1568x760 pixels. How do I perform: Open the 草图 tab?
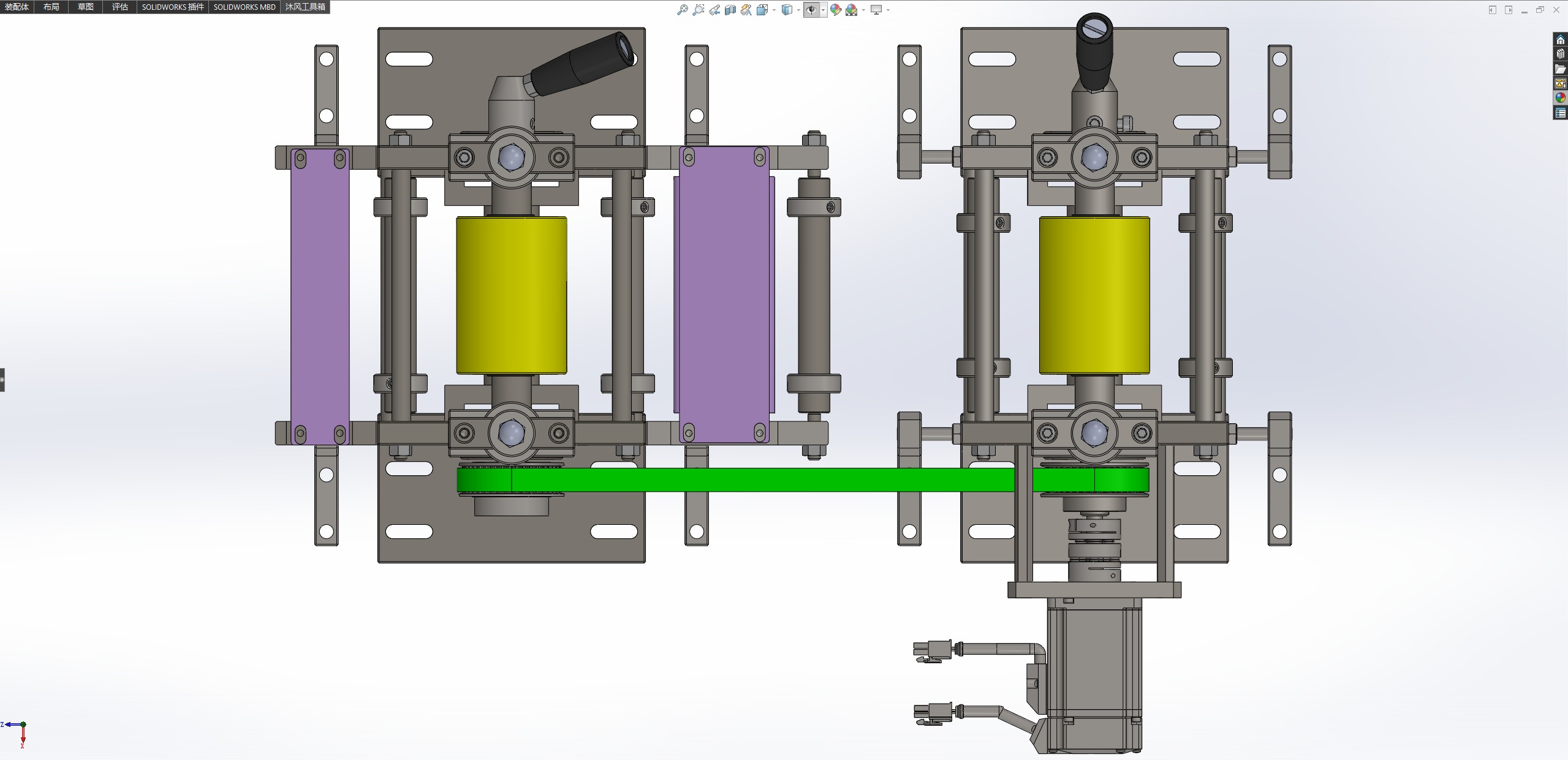[x=86, y=7]
